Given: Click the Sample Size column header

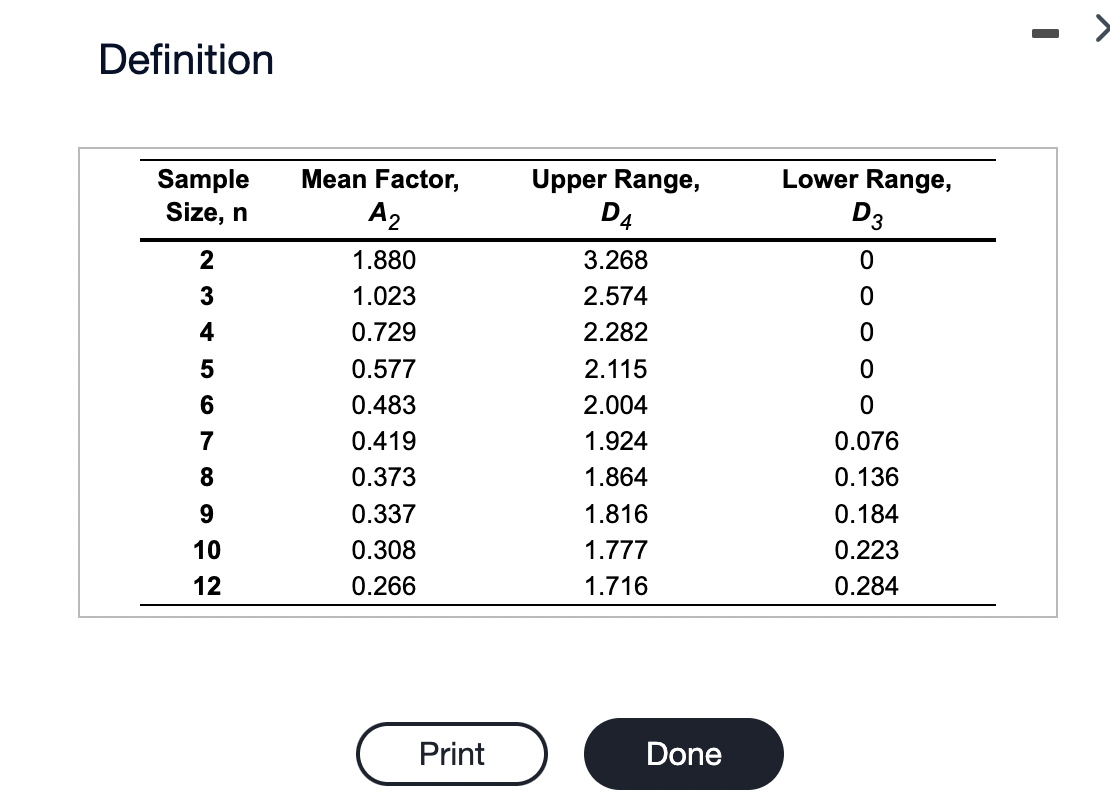Looking at the screenshot, I should (x=203, y=195).
